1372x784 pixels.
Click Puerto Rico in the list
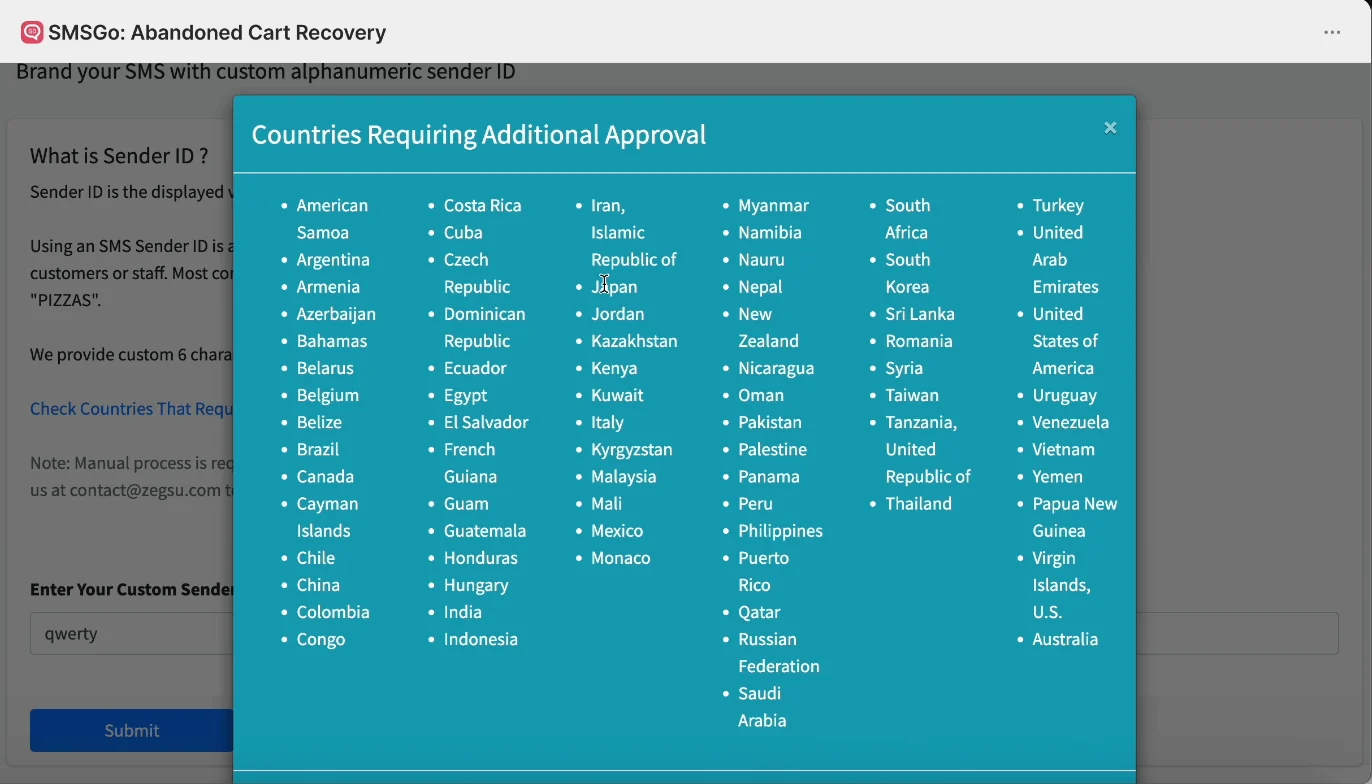(764, 571)
